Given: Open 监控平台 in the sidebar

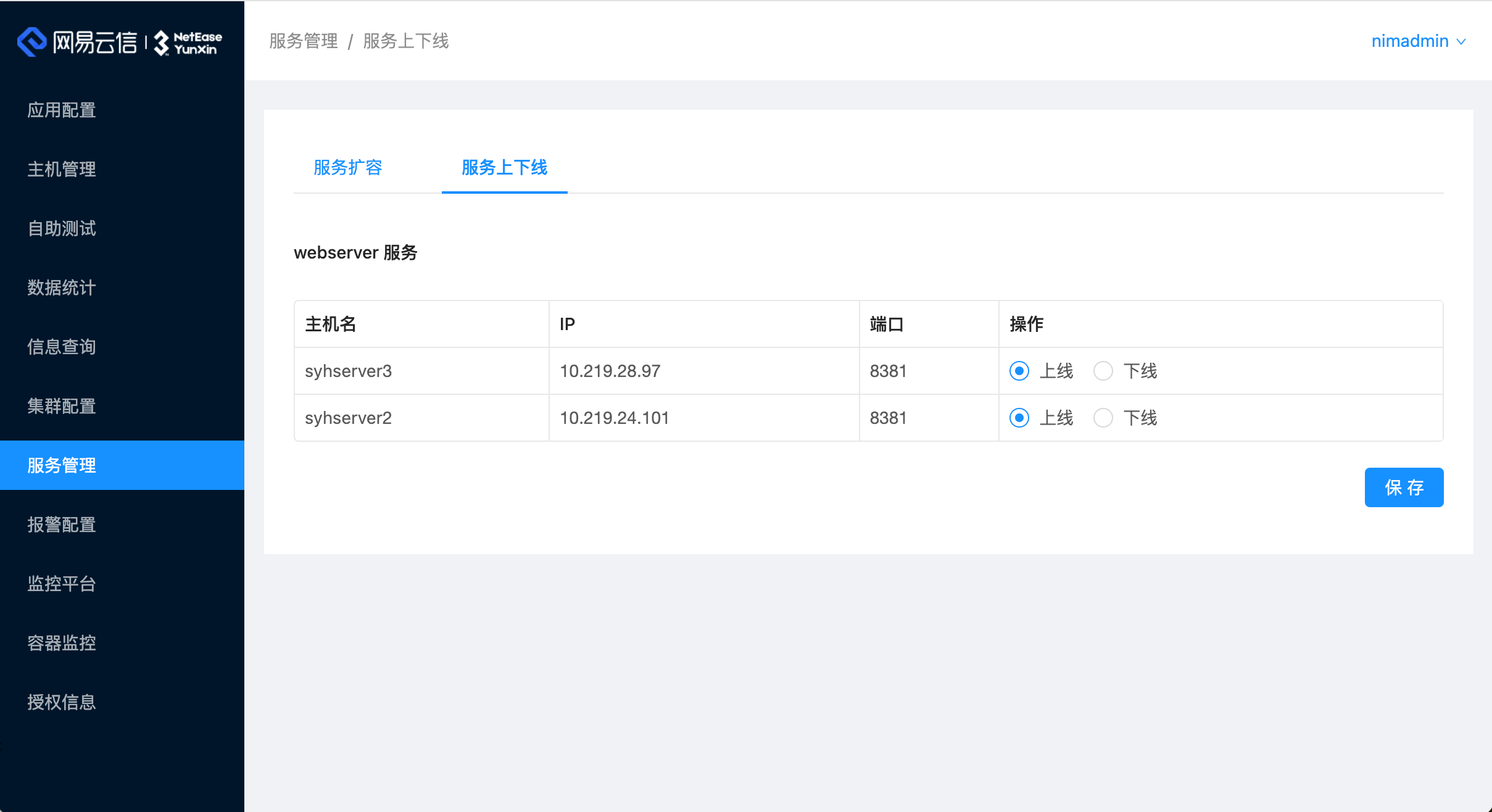Looking at the screenshot, I should pyautogui.click(x=61, y=584).
